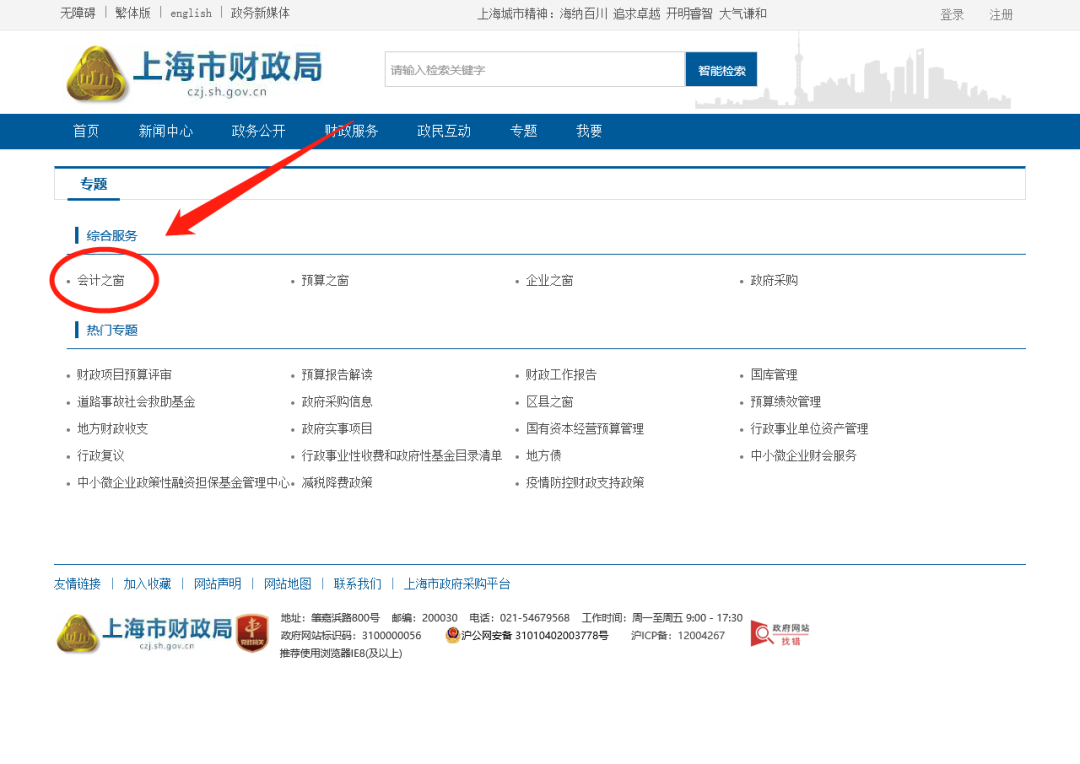Click the 沪ICP备 12004267 record text
The image size is (1080, 764).
[678, 635]
